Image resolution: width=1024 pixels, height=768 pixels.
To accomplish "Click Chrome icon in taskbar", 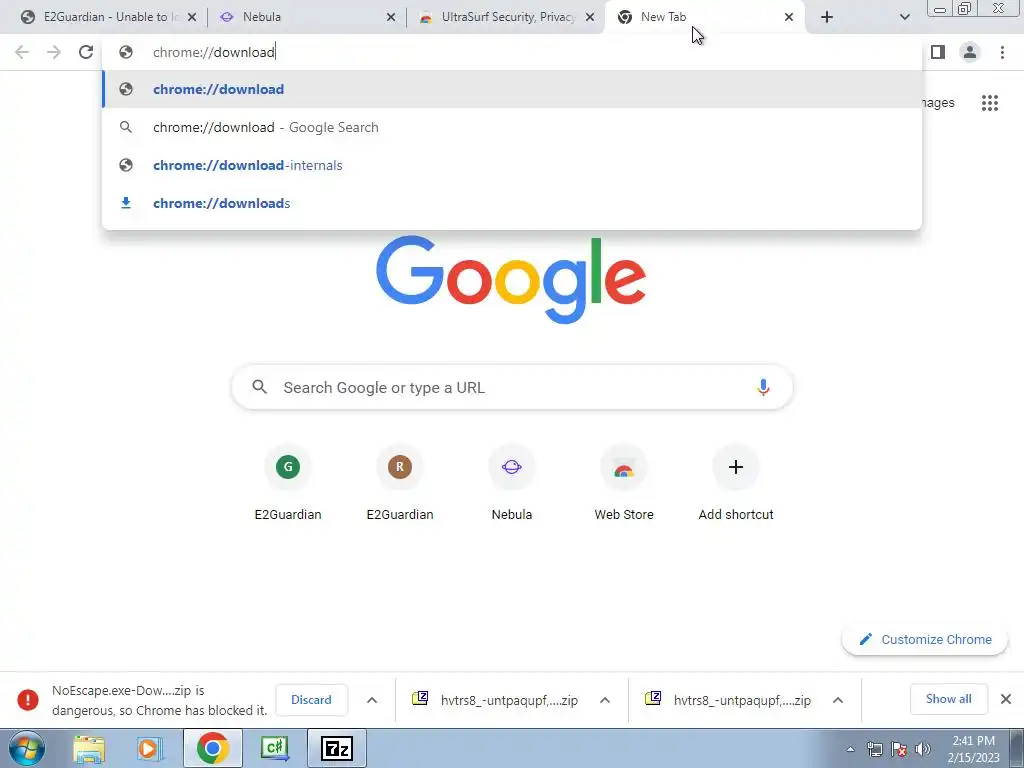I will coord(212,748).
